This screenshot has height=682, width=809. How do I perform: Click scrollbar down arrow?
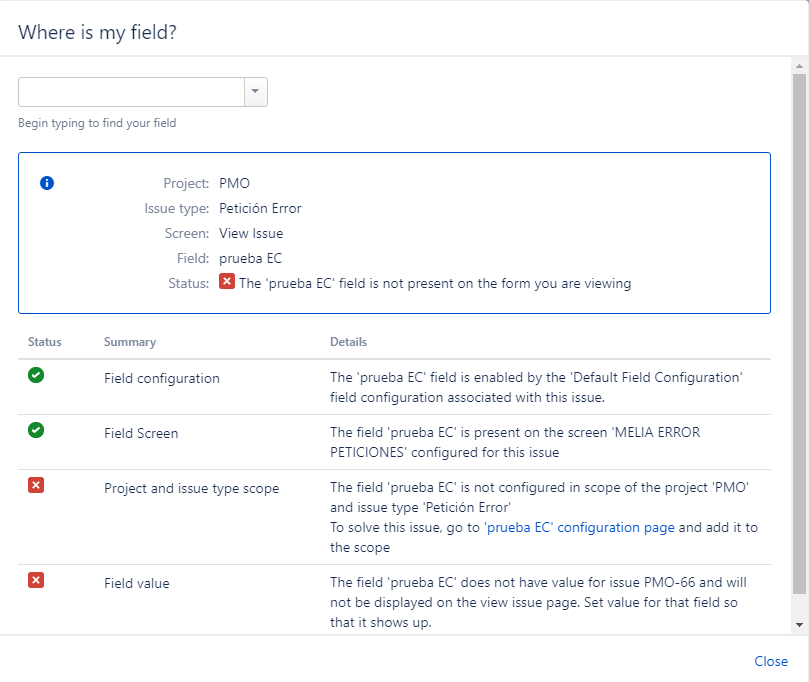click(799, 624)
